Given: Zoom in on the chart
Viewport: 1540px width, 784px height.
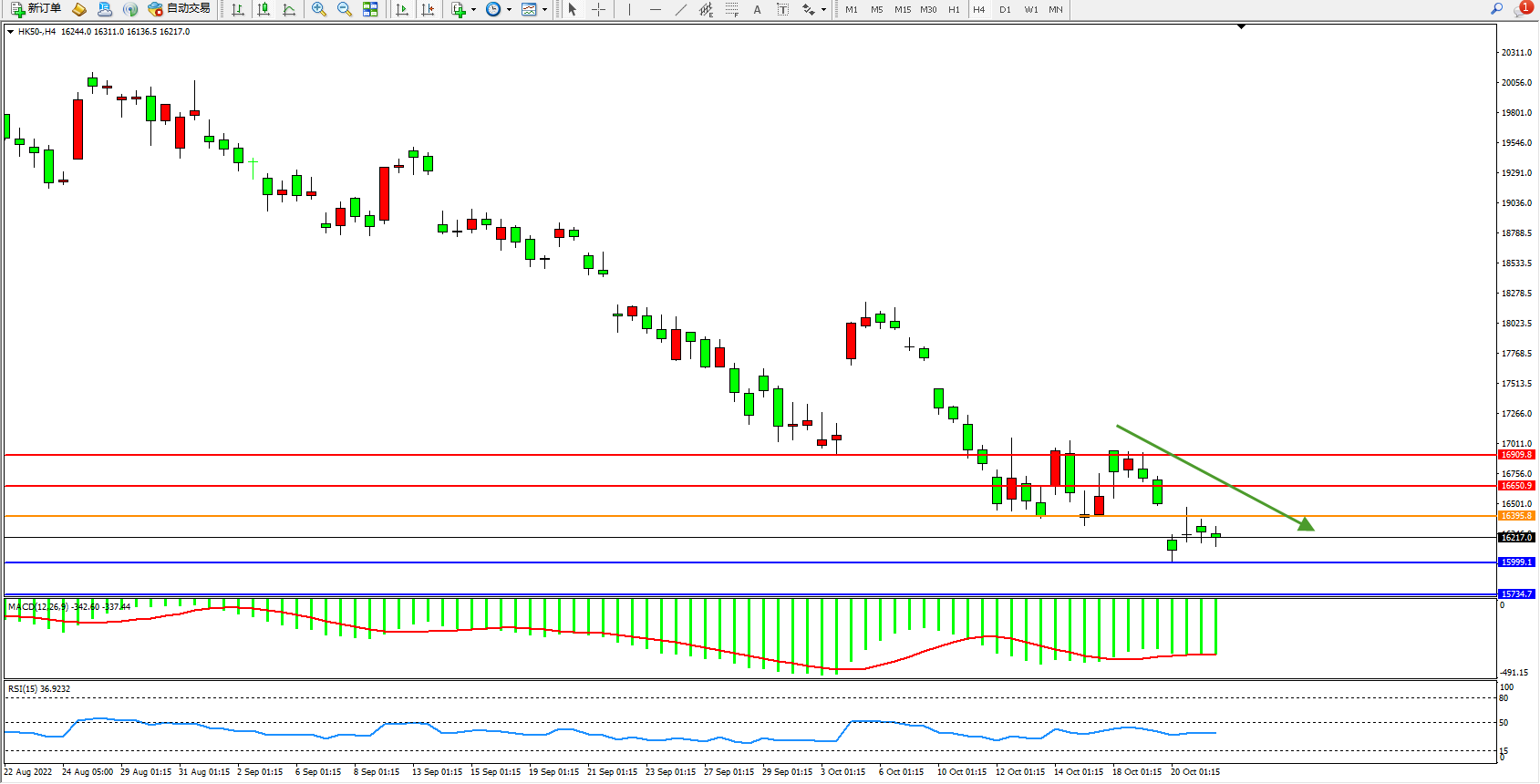Looking at the screenshot, I should coord(318,9).
